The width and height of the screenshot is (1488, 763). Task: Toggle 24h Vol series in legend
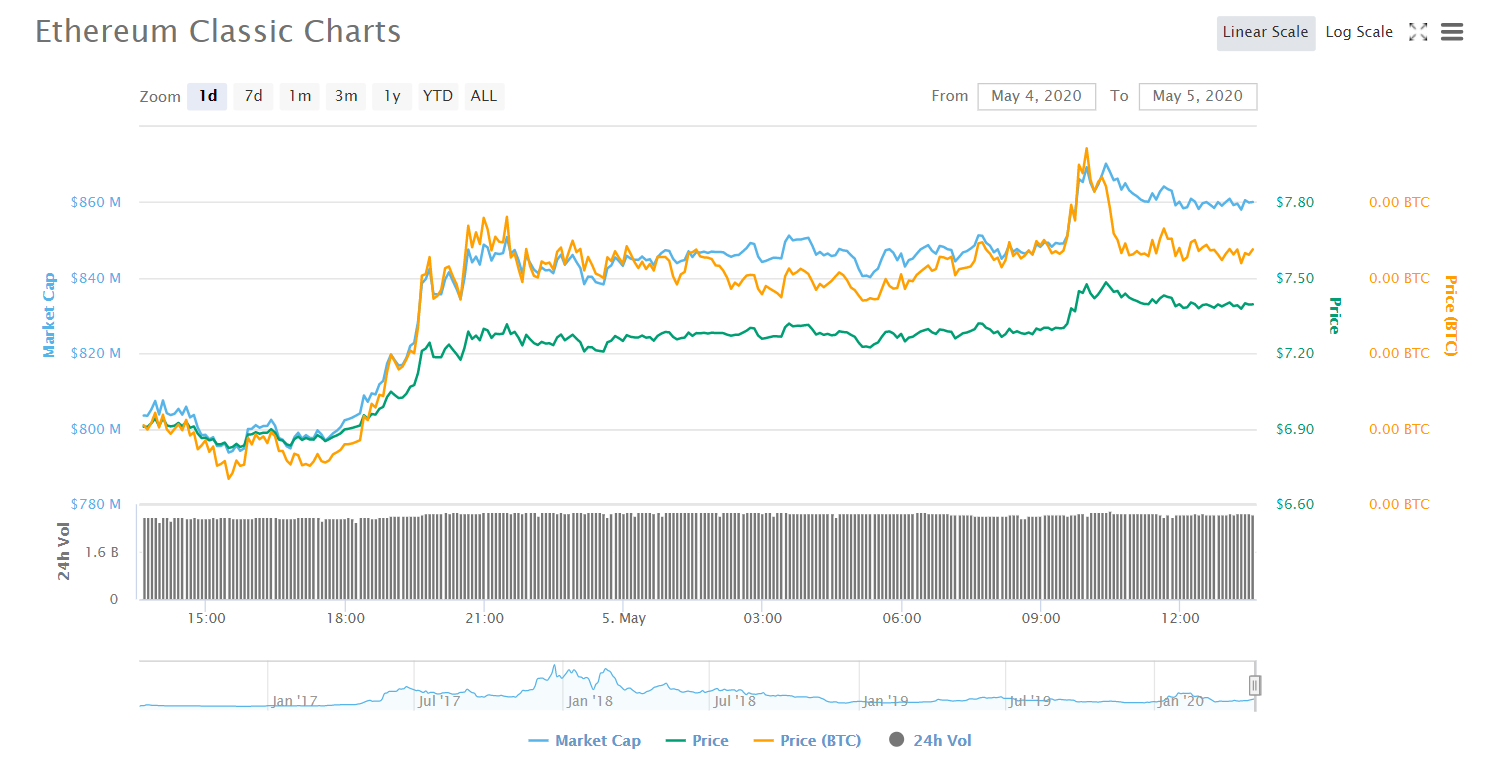tap(930, 741)
